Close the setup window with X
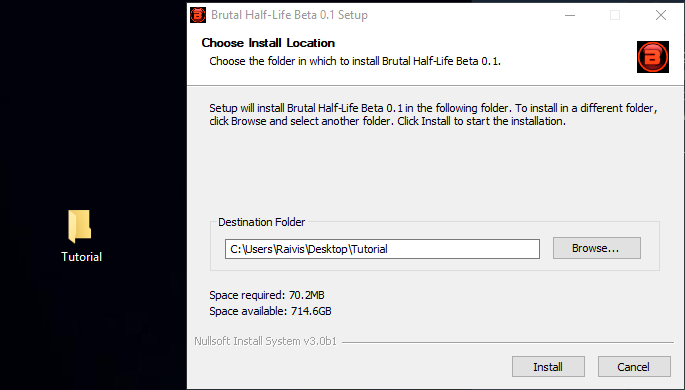 (661, 15)
